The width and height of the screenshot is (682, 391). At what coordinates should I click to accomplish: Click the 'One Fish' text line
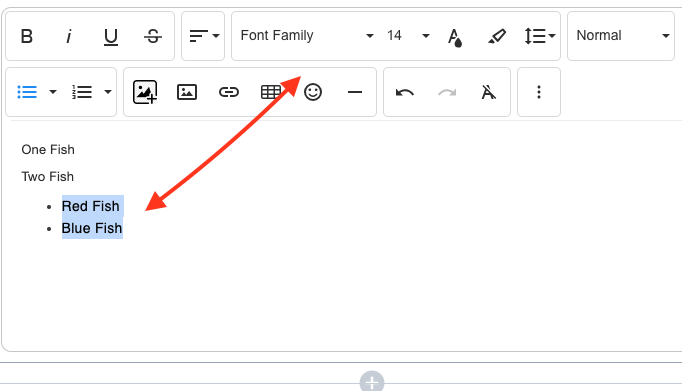[48, 150]
